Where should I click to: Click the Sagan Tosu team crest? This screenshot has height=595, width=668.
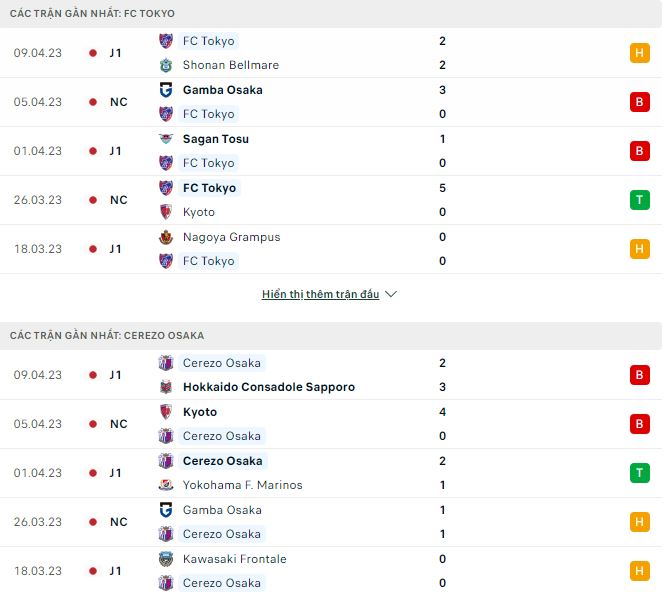pos(166,139)
